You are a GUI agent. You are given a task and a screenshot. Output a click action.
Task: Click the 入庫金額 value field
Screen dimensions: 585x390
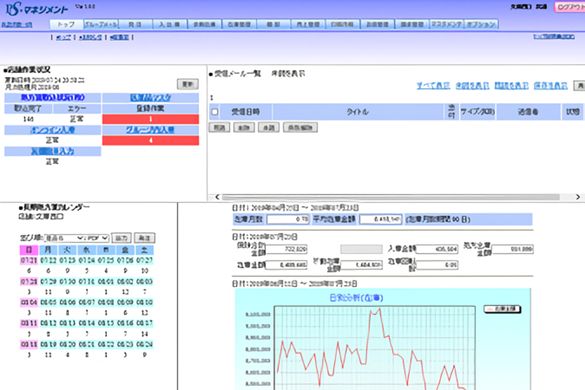[x=437, y=249]
